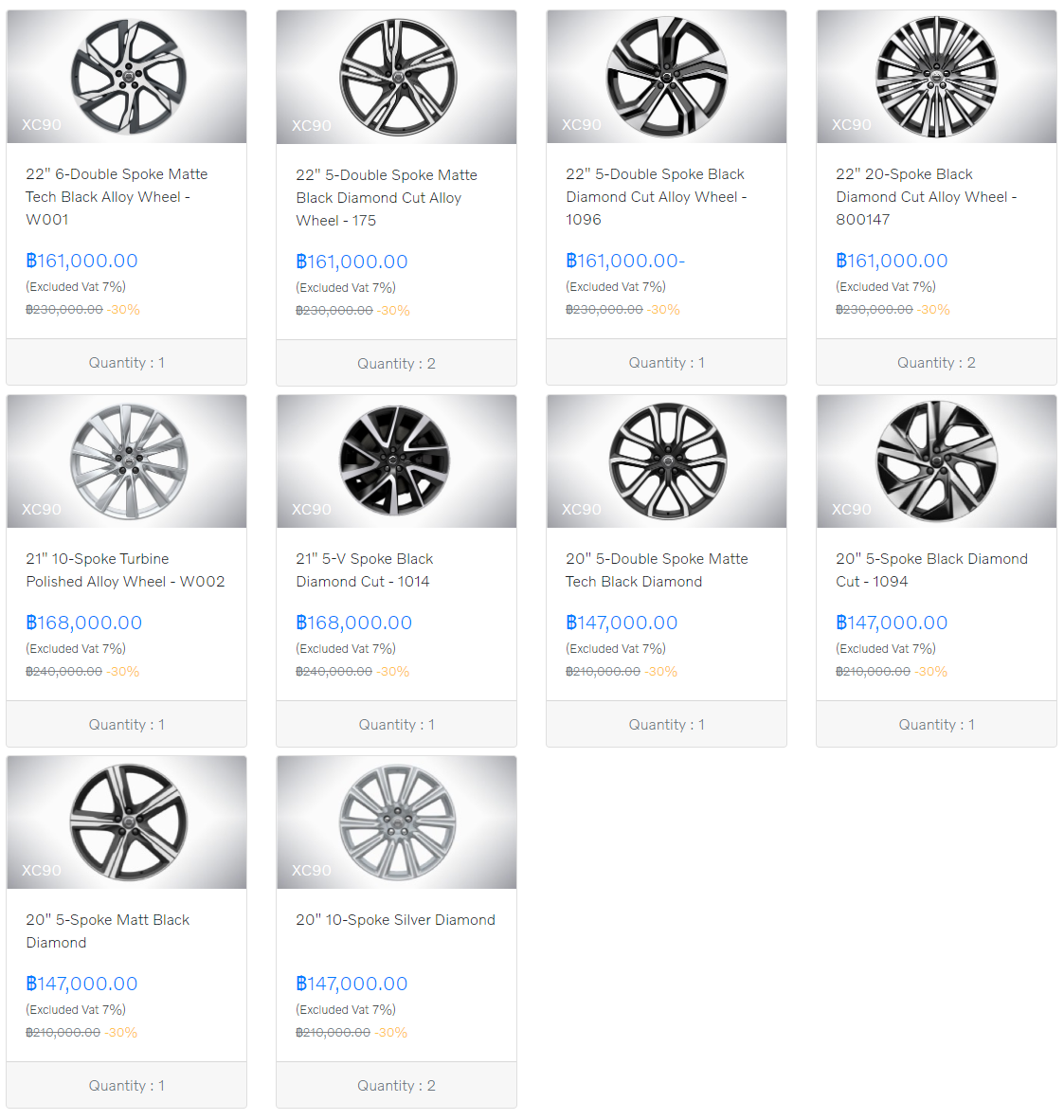Screen dimensions: 1064x1120
Task: Click ฿147,000.00 price of wheel 1094
Action: point(892,623)
